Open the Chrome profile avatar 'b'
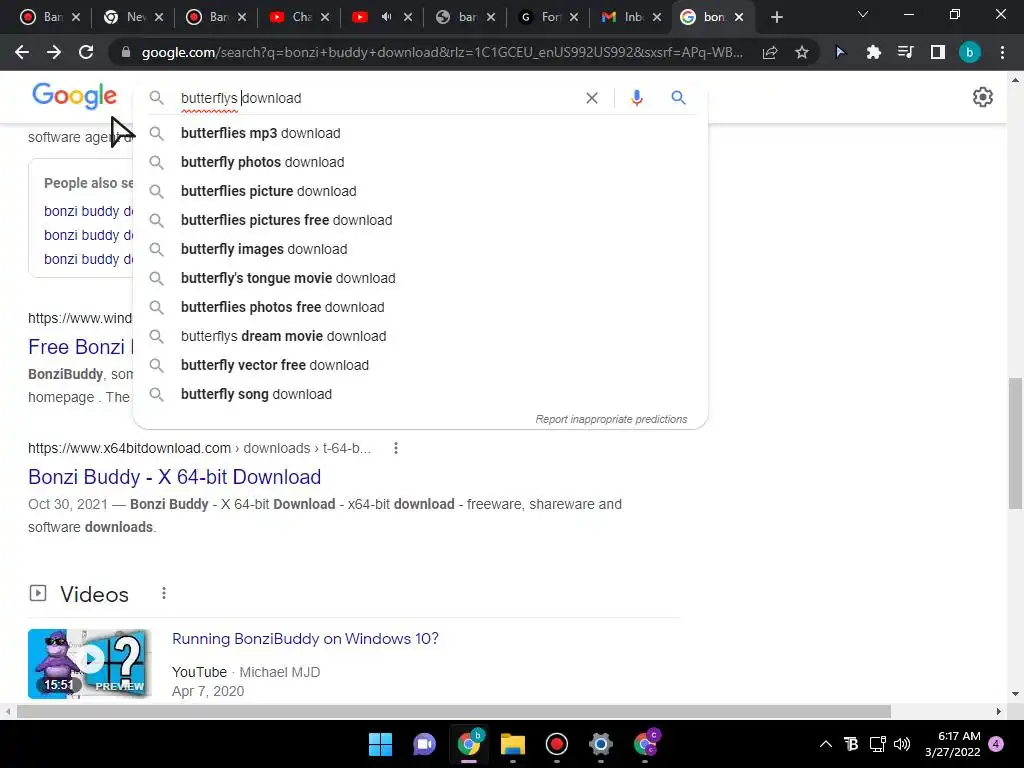Viewport: 1024px width, 768px height. 970,52
